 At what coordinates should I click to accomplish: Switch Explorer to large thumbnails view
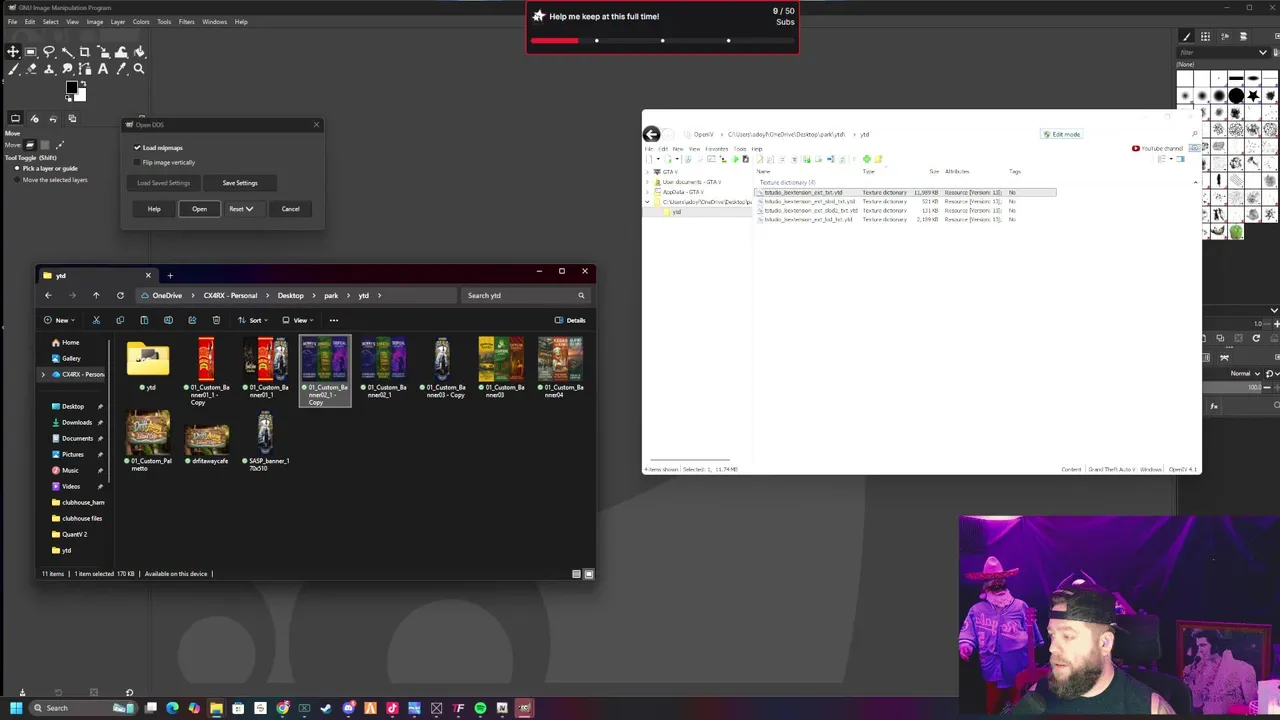tap(588, 574)
